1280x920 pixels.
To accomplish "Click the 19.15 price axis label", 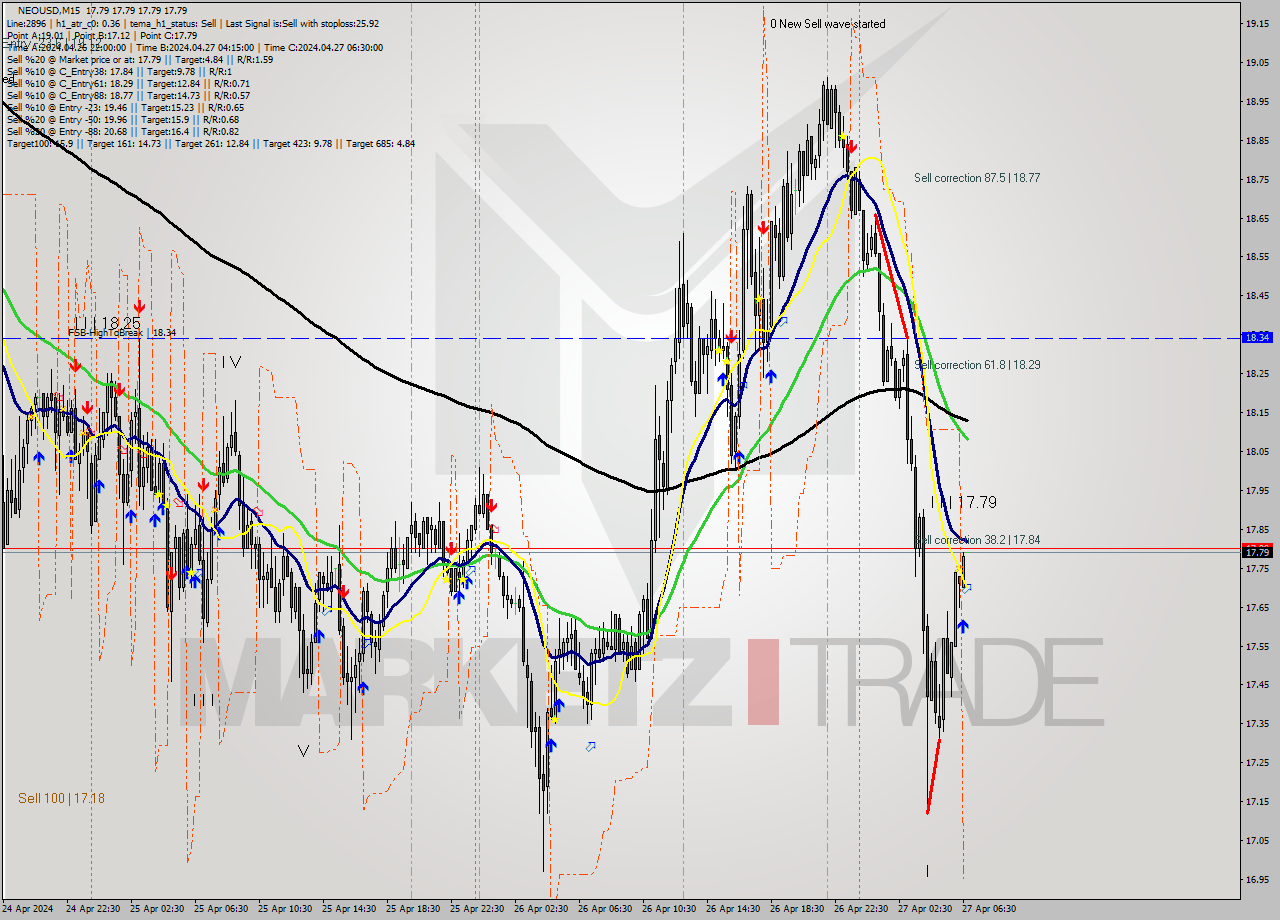I will [1257, 23].
